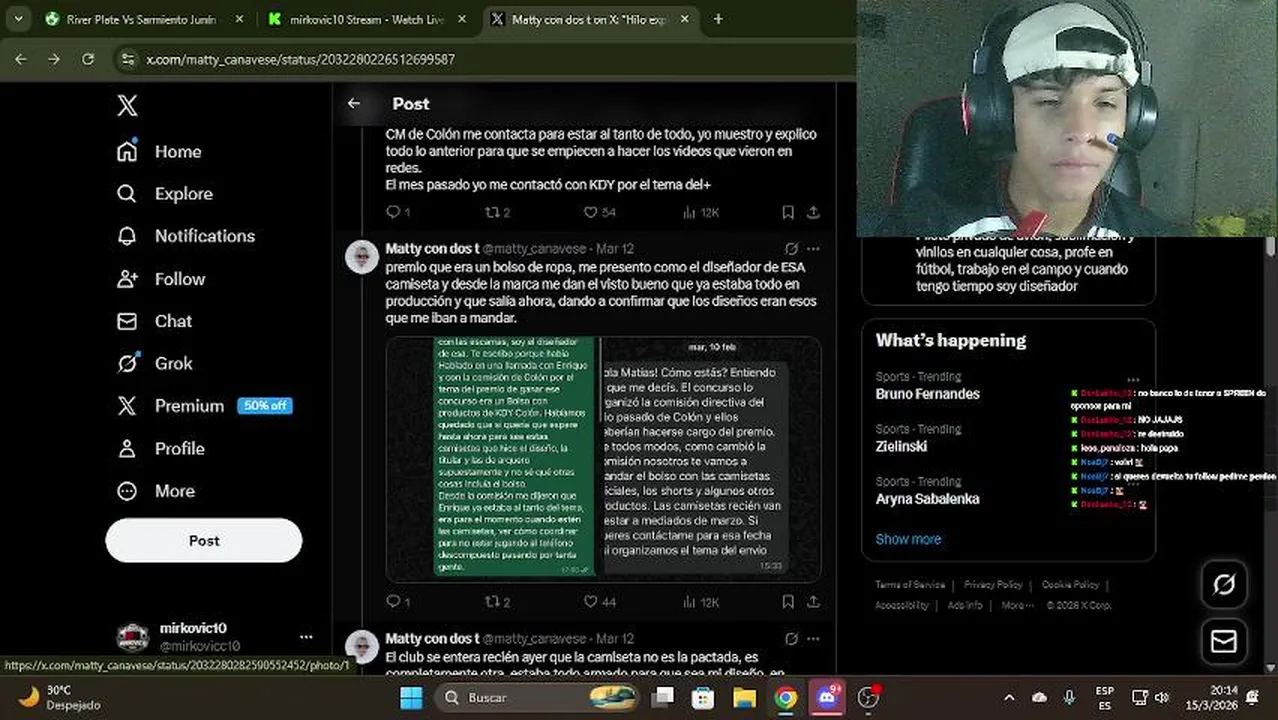View analytics of tweet with 44 likes
The height and width of the screenshot is (720, 1278).
coord(700,602)
